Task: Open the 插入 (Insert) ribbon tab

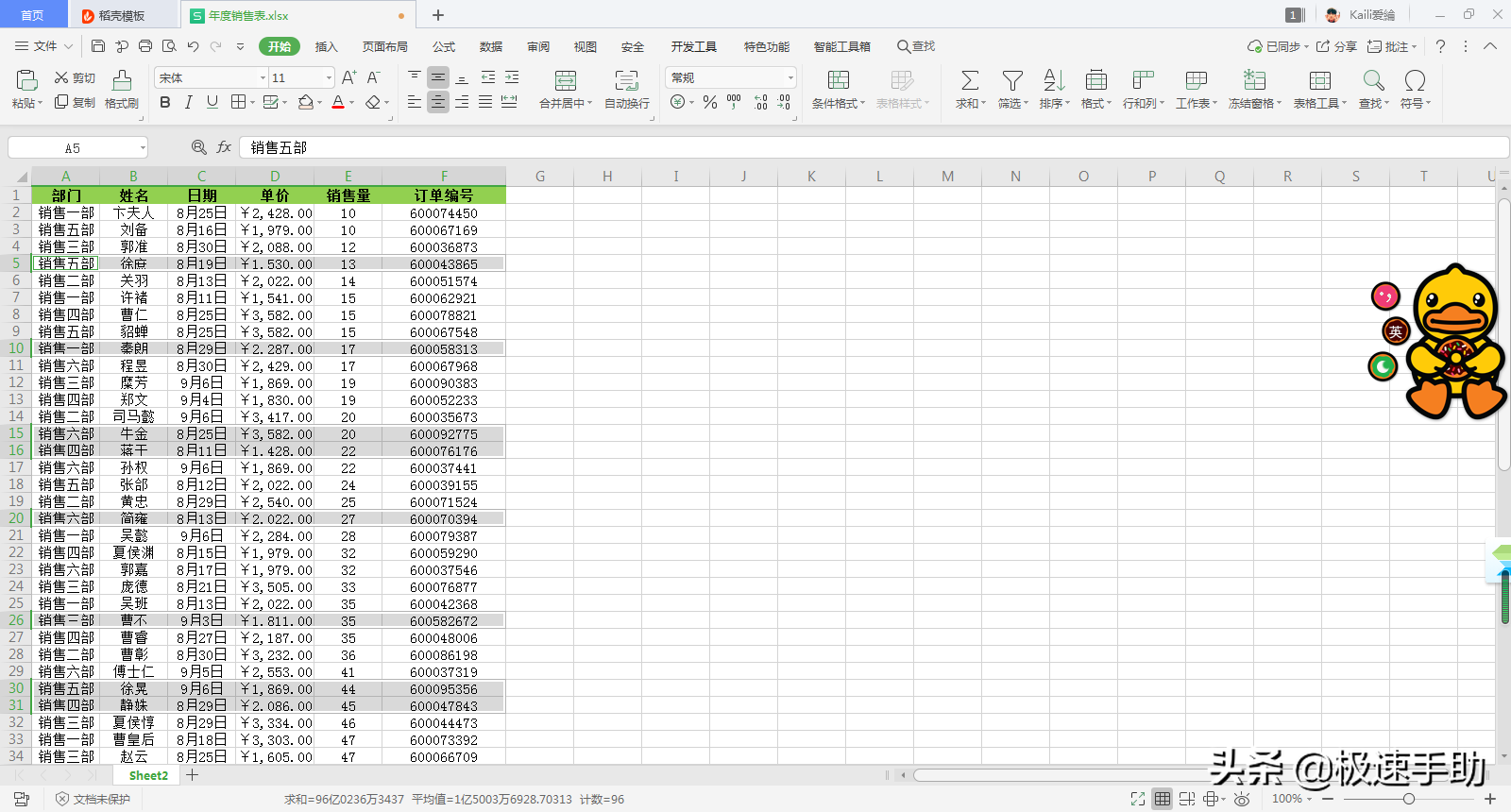Action: (326, 46)
